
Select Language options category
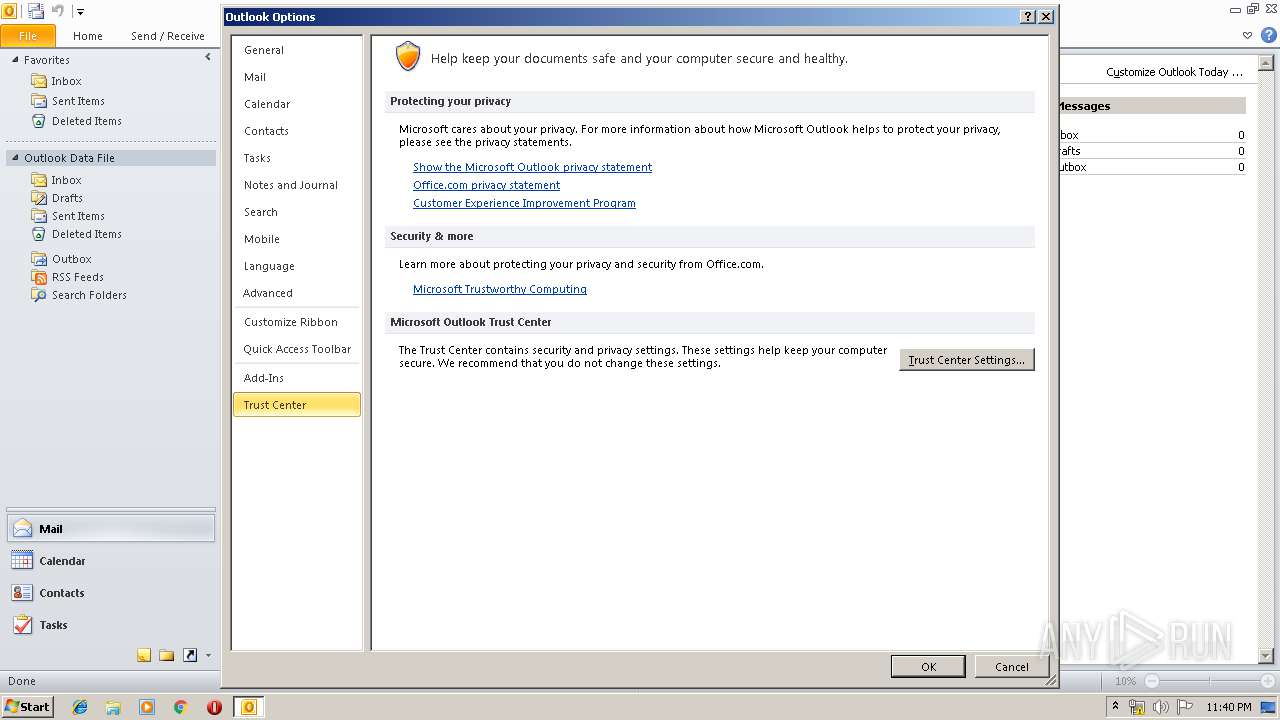tap(297, 266)
